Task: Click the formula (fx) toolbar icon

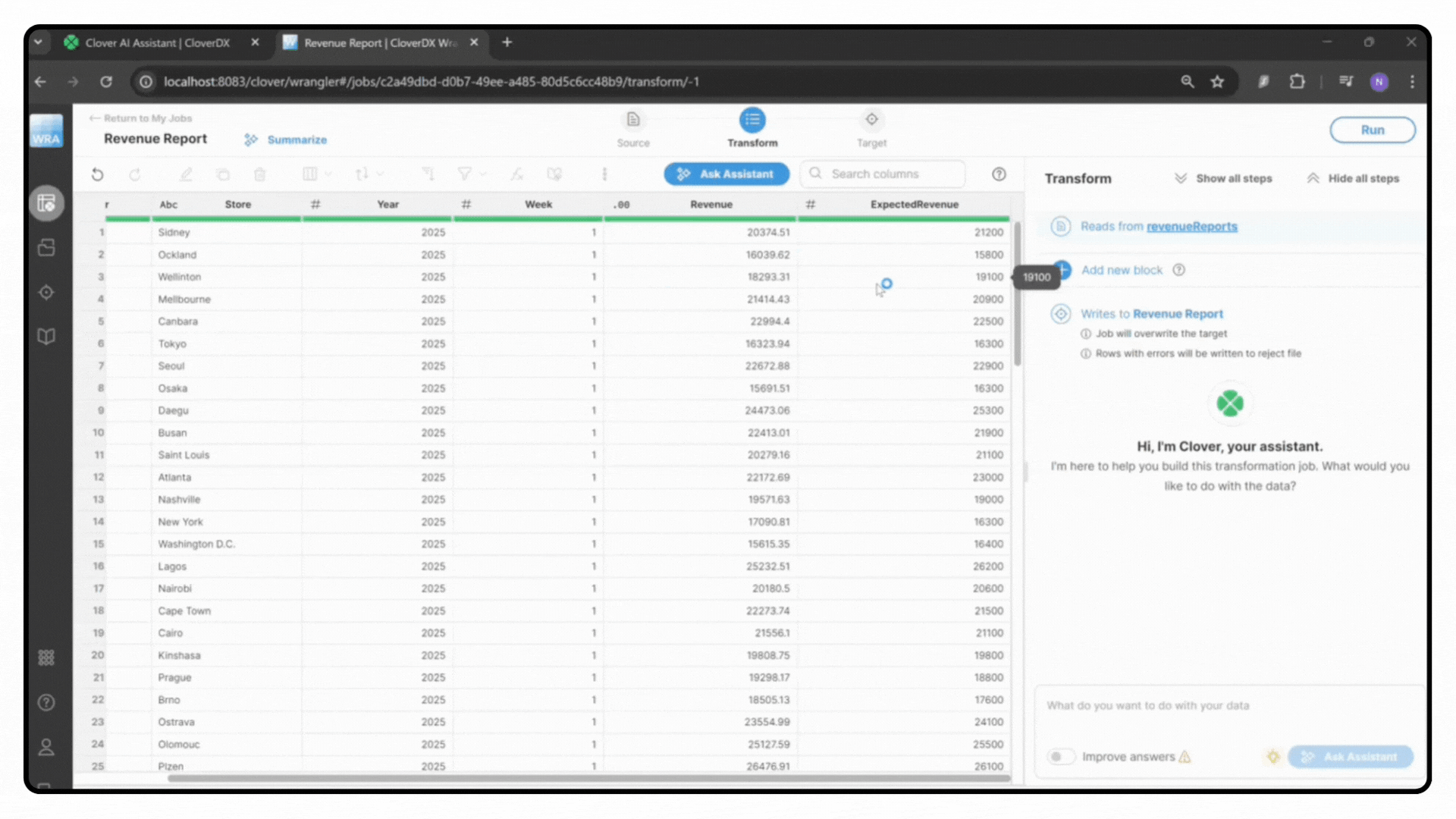Action: pos(516,174)
